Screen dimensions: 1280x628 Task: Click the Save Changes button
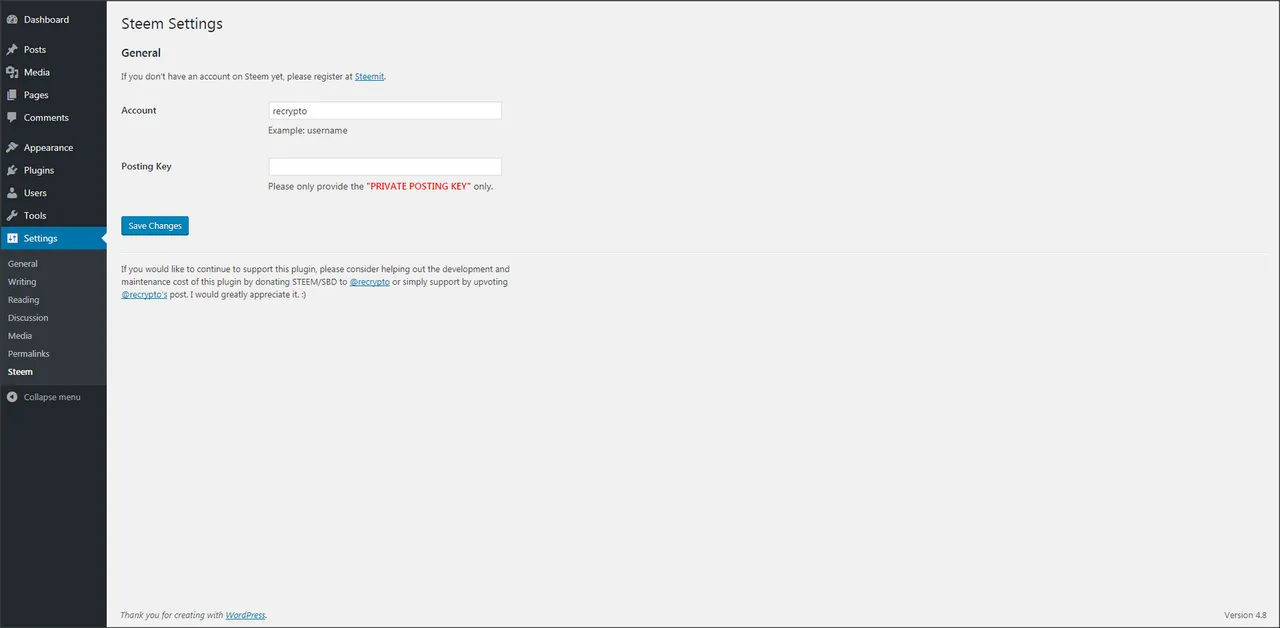pos(155,226)
